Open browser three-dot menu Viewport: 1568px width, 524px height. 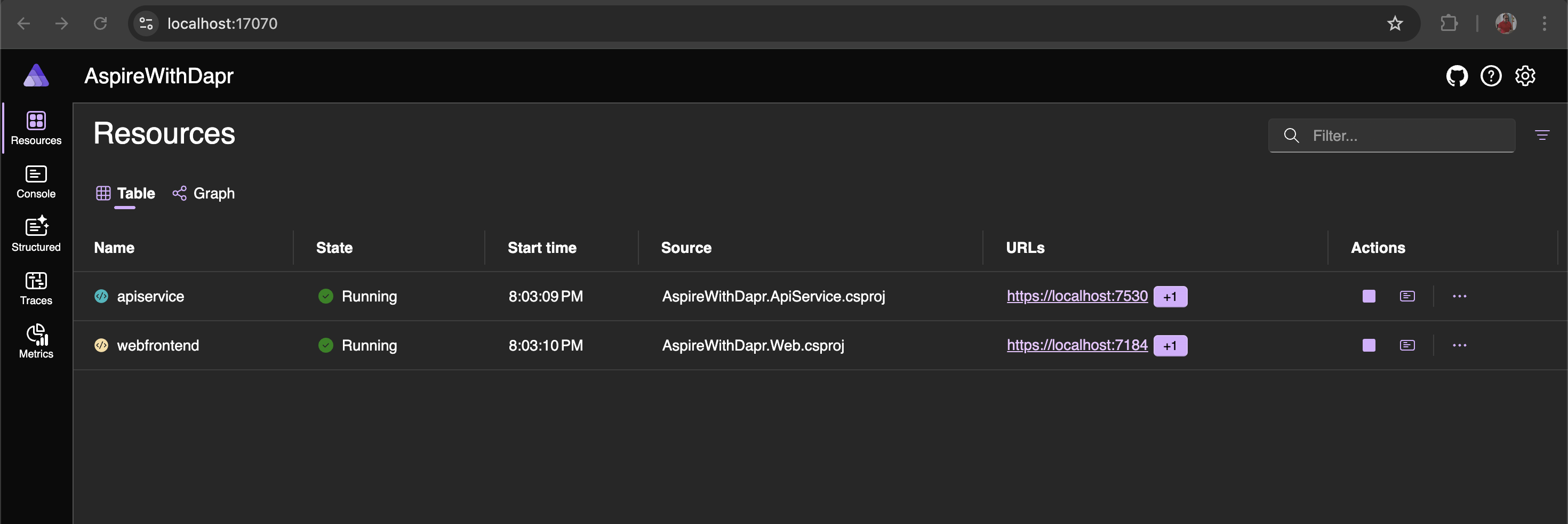pos(1544,24)
